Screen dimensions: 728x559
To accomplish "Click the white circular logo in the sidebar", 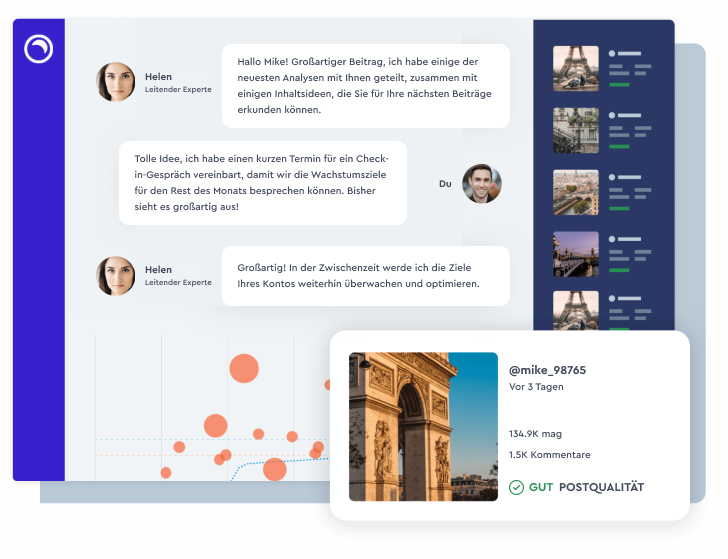I will coord(38,49).
